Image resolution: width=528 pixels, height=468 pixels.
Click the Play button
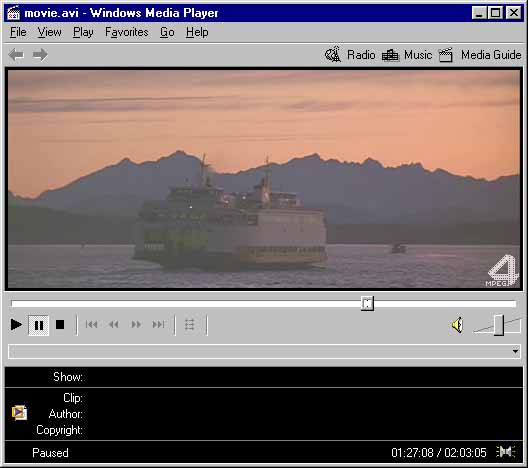[x=16, y=325]
